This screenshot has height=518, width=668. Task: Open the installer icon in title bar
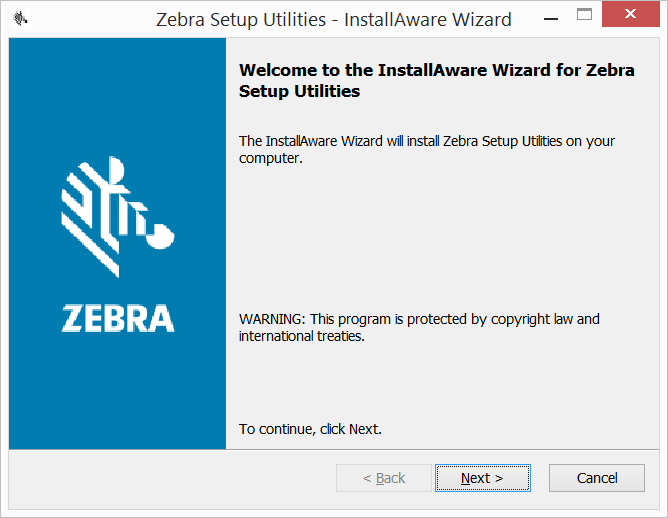(20, 19)
